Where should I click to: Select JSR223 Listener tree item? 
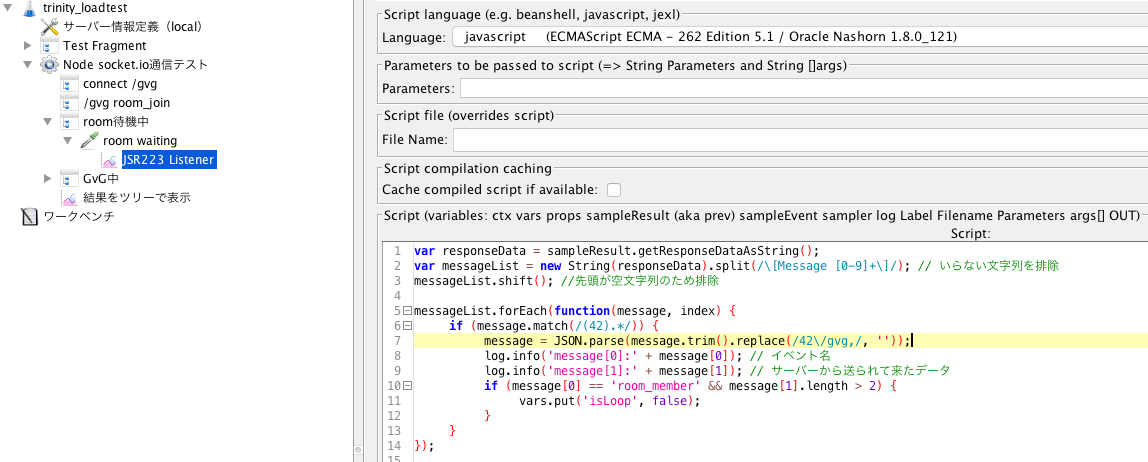169,160
